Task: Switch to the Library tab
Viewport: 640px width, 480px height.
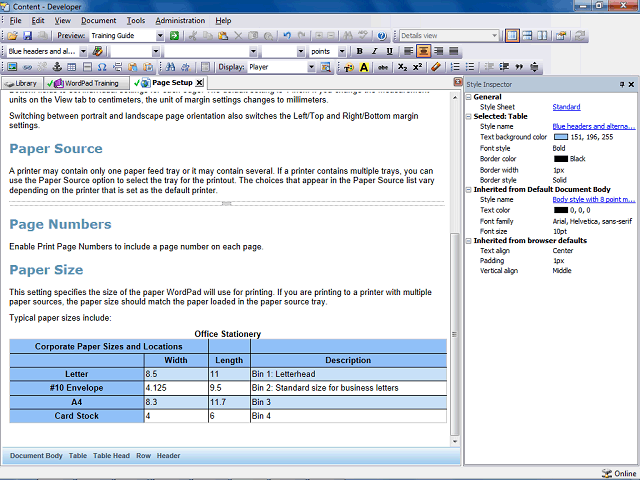Action: click(x=22, y=83)
